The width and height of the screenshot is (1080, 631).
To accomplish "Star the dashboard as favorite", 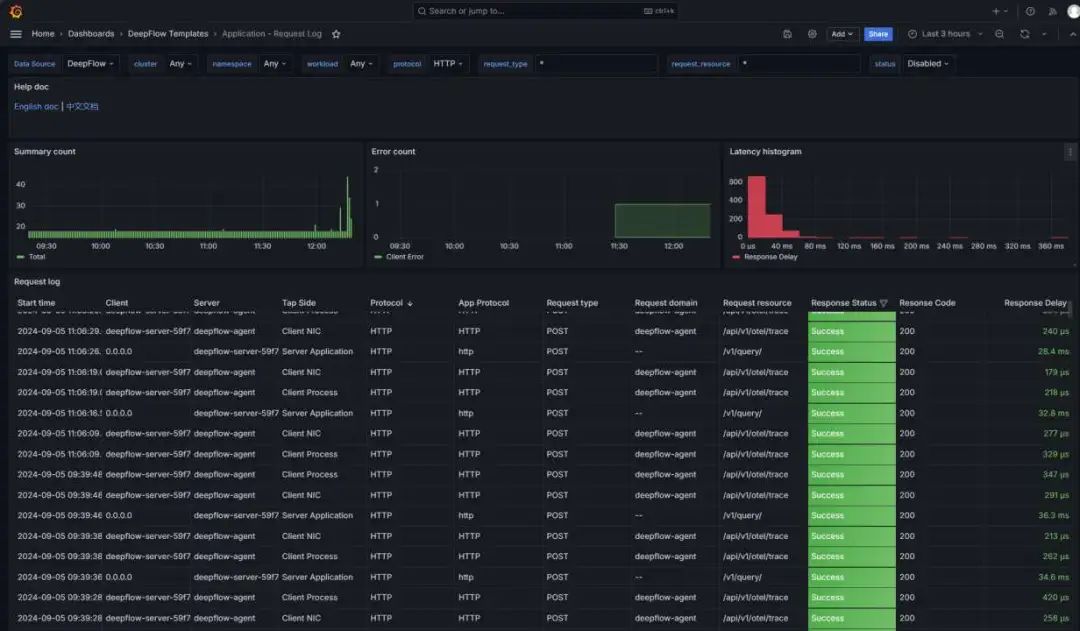I will coord(336,34).
